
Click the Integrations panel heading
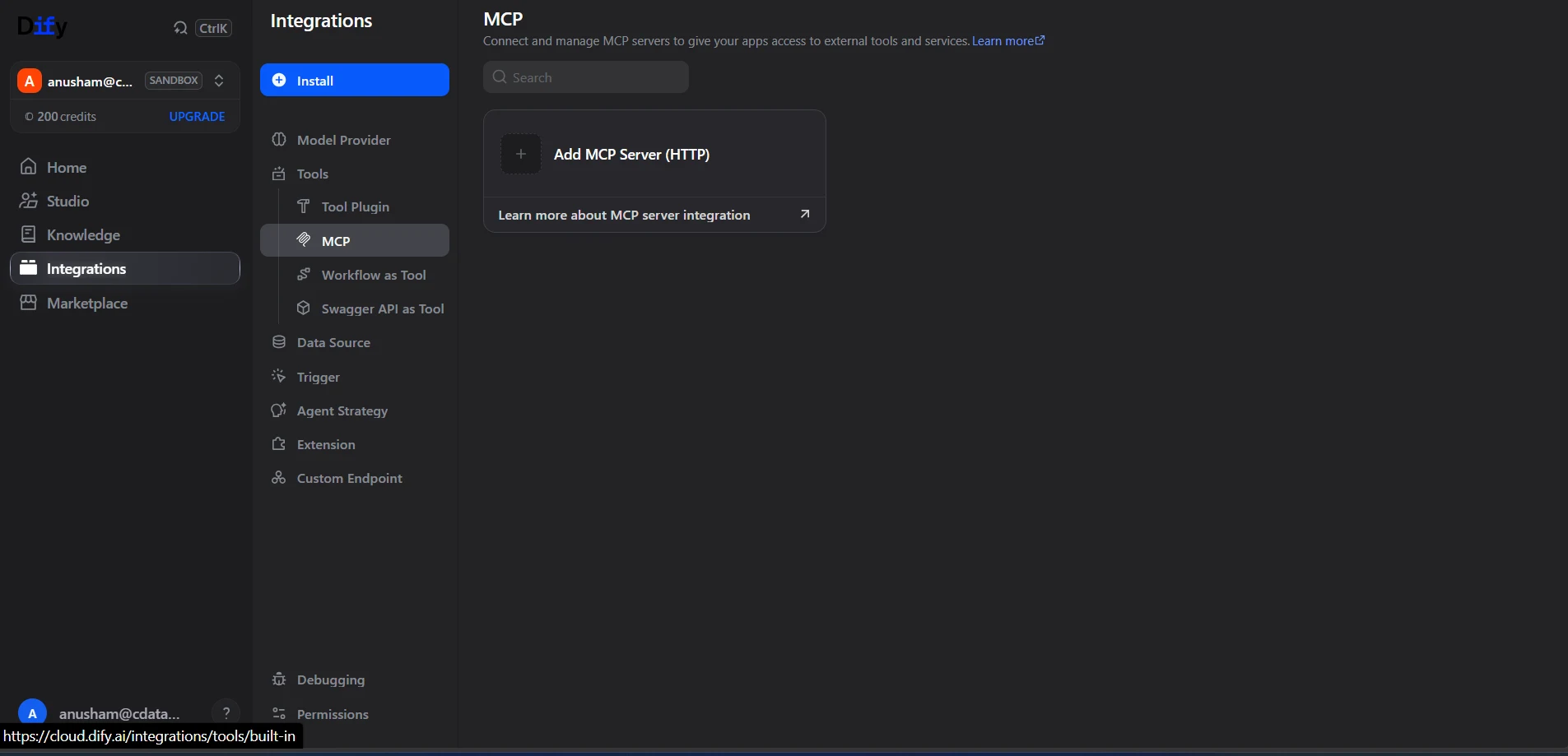(321, 21)
